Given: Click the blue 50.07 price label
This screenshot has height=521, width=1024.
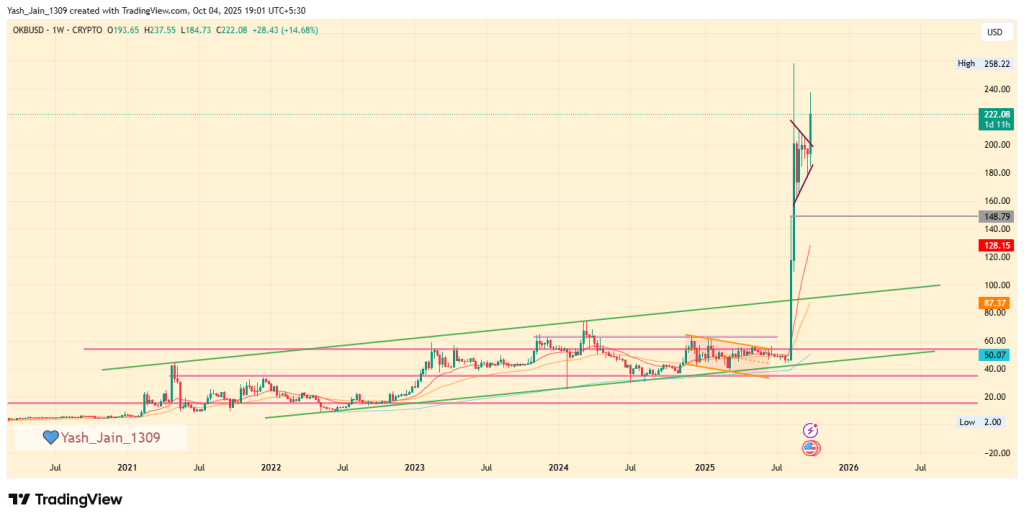Looking at the screenshot, I should click(x=994, y=355).
